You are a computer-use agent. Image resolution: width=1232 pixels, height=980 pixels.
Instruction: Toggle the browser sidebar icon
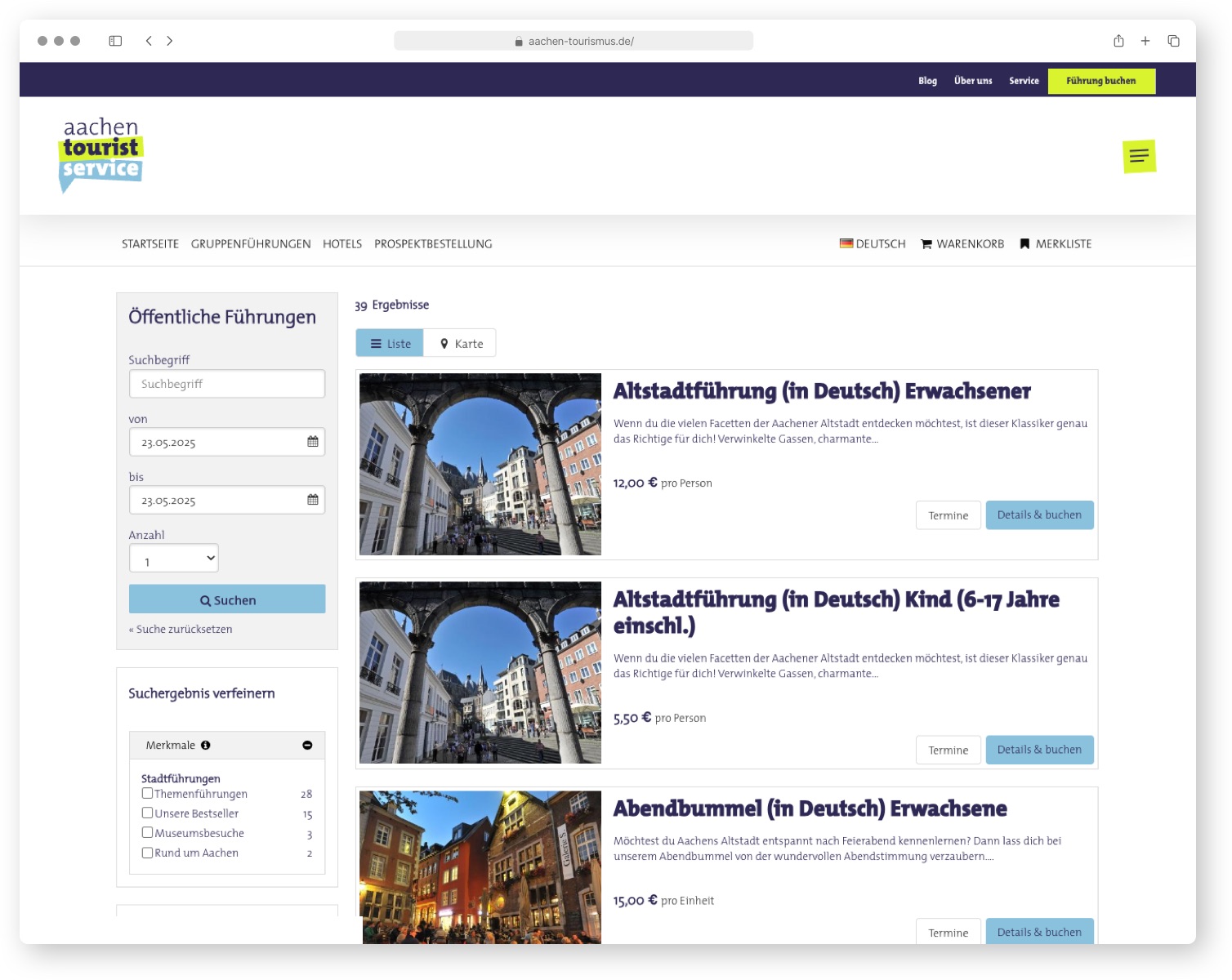[115, 41]
